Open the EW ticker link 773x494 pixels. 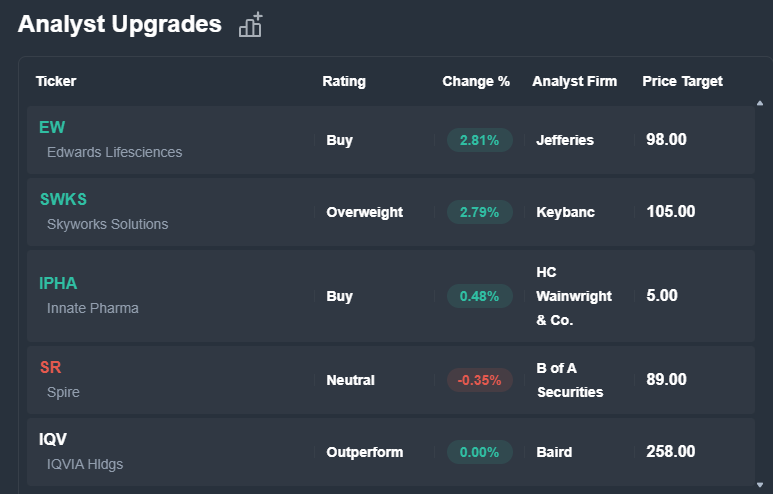click(x=52, y=127)
